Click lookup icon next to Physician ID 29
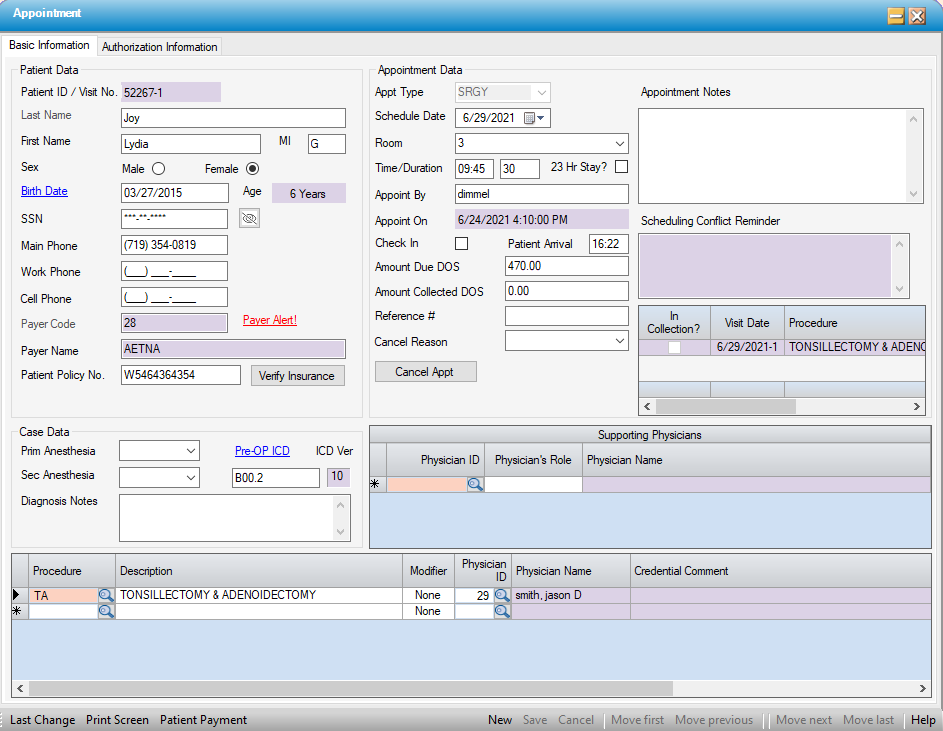 (x=502, y=595)
